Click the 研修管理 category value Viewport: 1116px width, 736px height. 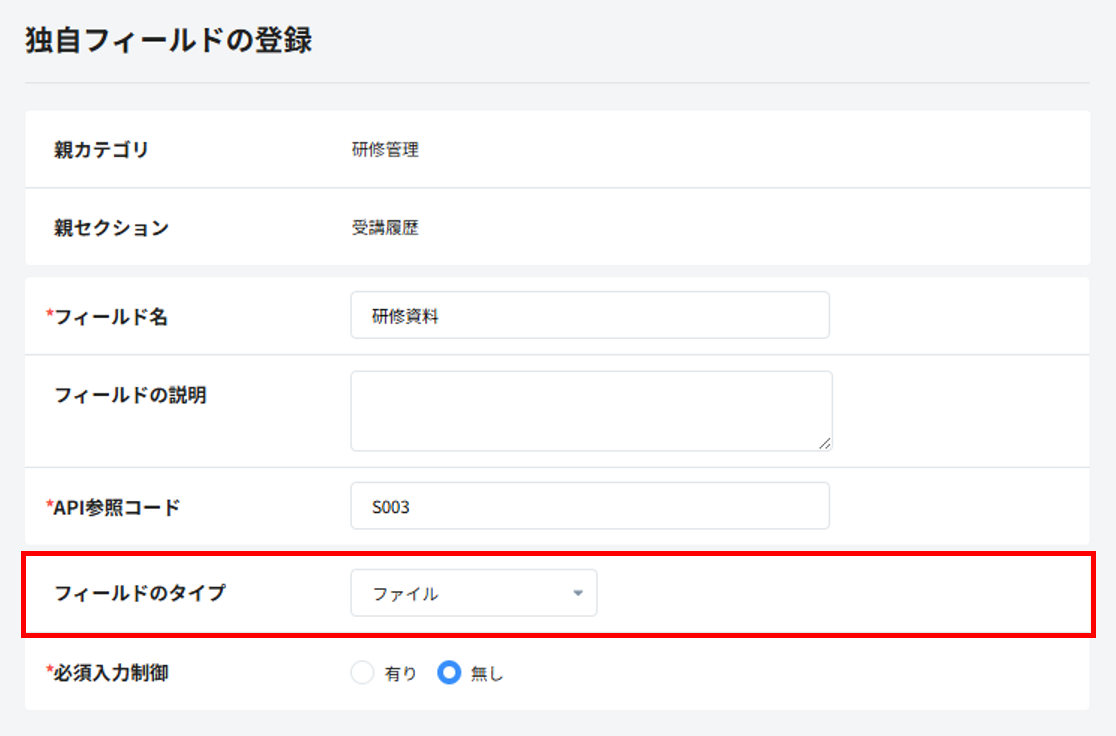[385, 151]
